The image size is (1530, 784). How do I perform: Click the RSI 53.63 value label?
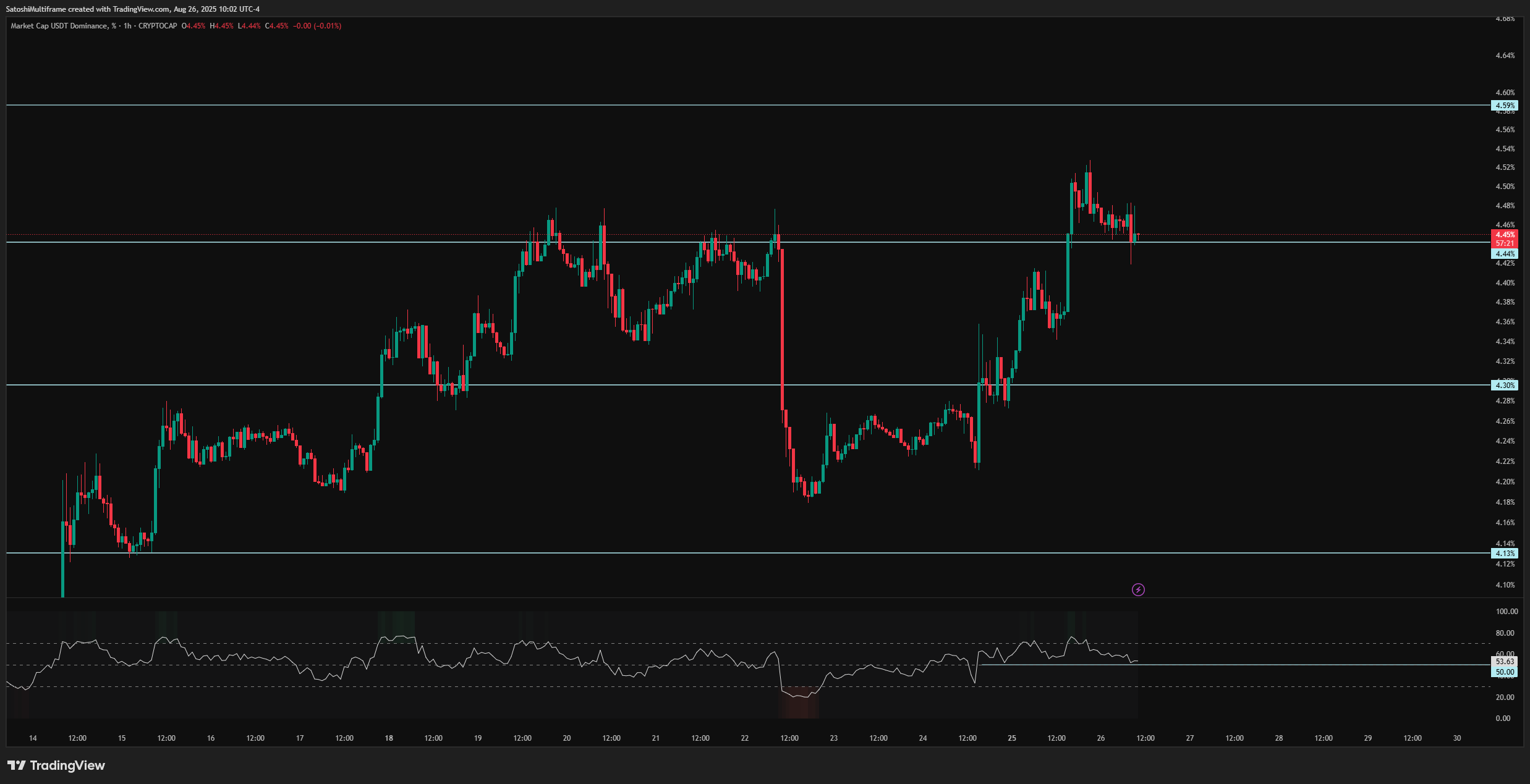click(1505, 662)
